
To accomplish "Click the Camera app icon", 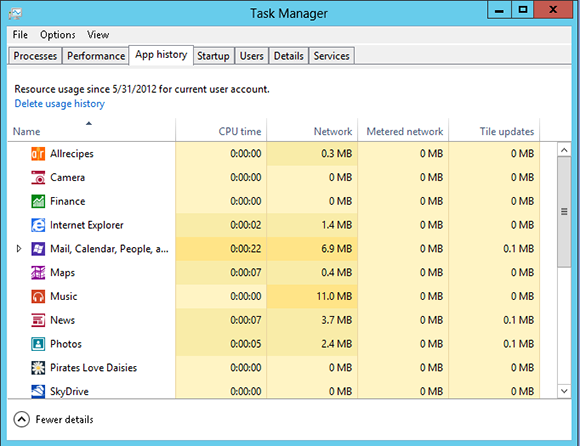I will tap(38, 178).
